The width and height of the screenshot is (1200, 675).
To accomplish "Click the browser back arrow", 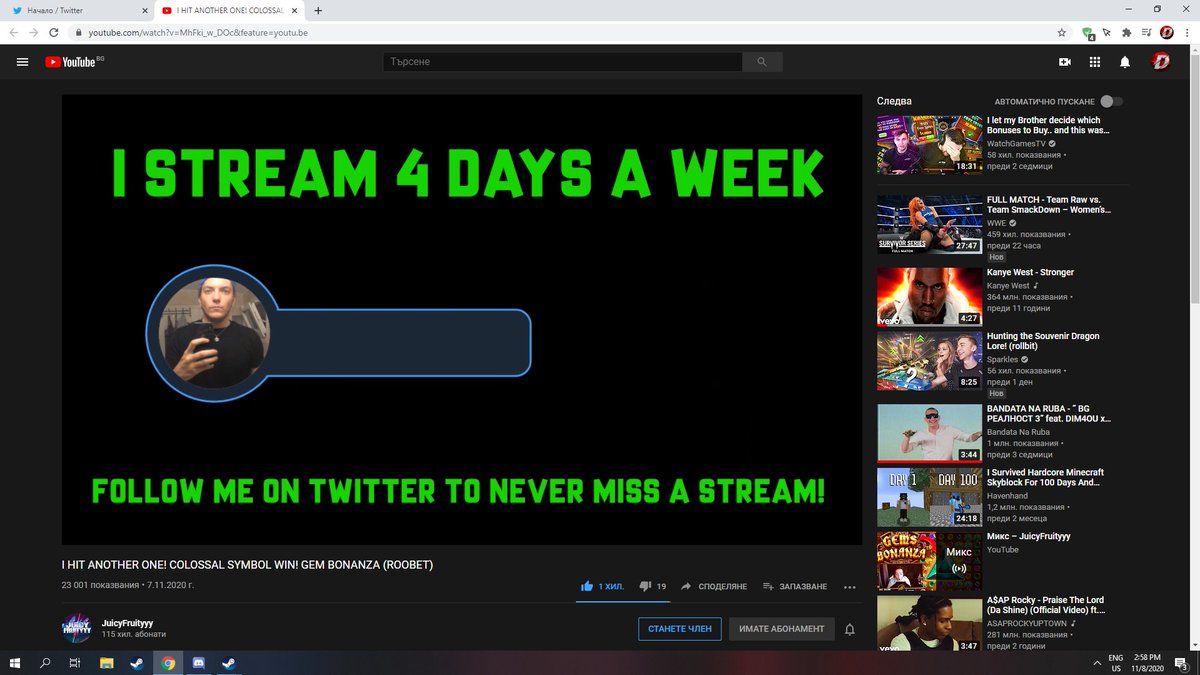I will [14, 32].
